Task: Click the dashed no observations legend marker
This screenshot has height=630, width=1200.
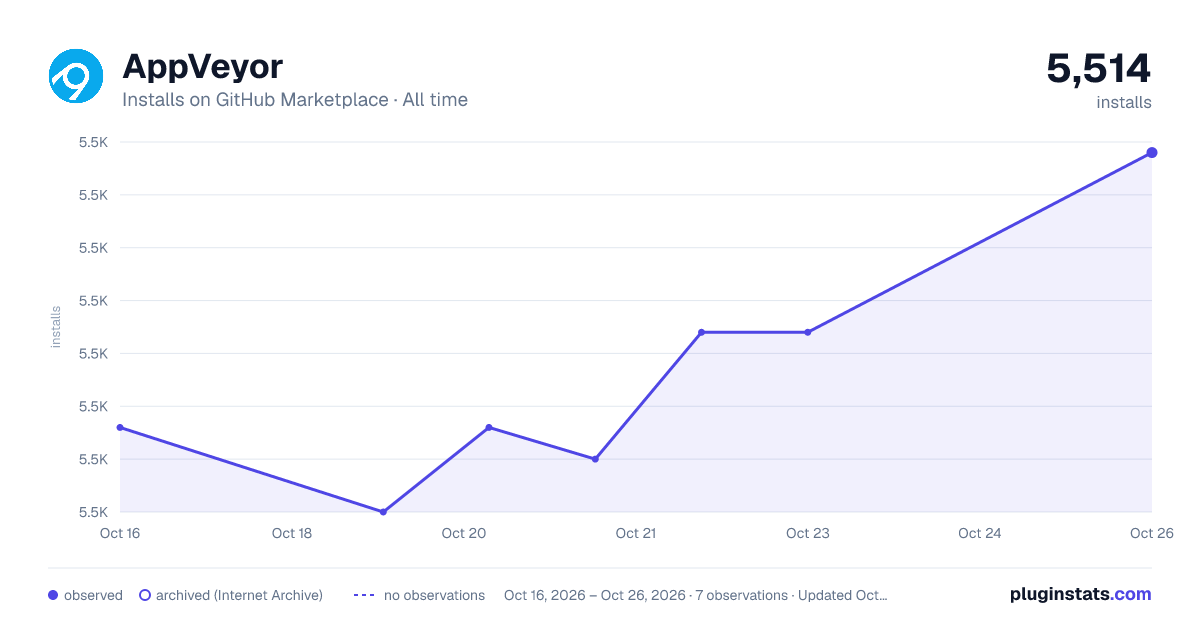Action: coord(364,595)
